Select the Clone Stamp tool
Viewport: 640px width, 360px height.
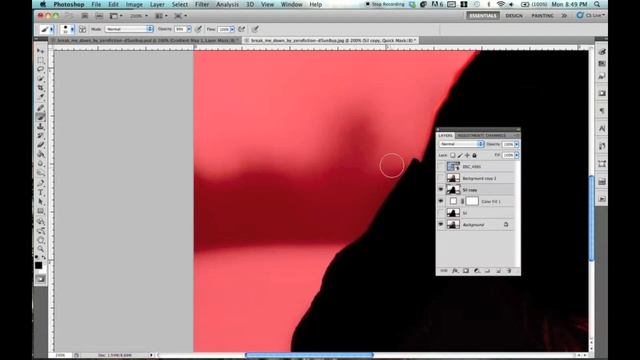point(40,127)
